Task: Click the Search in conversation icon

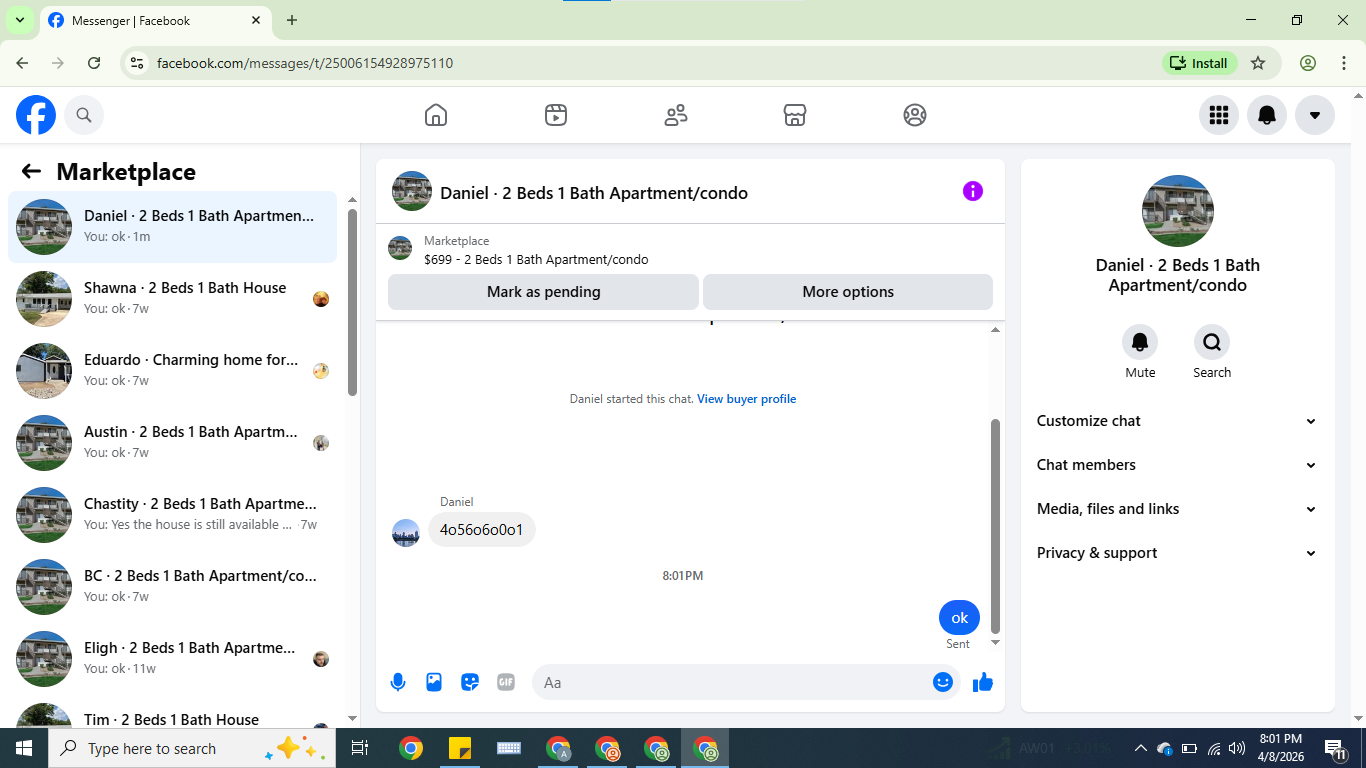Action: (1212, 342)
